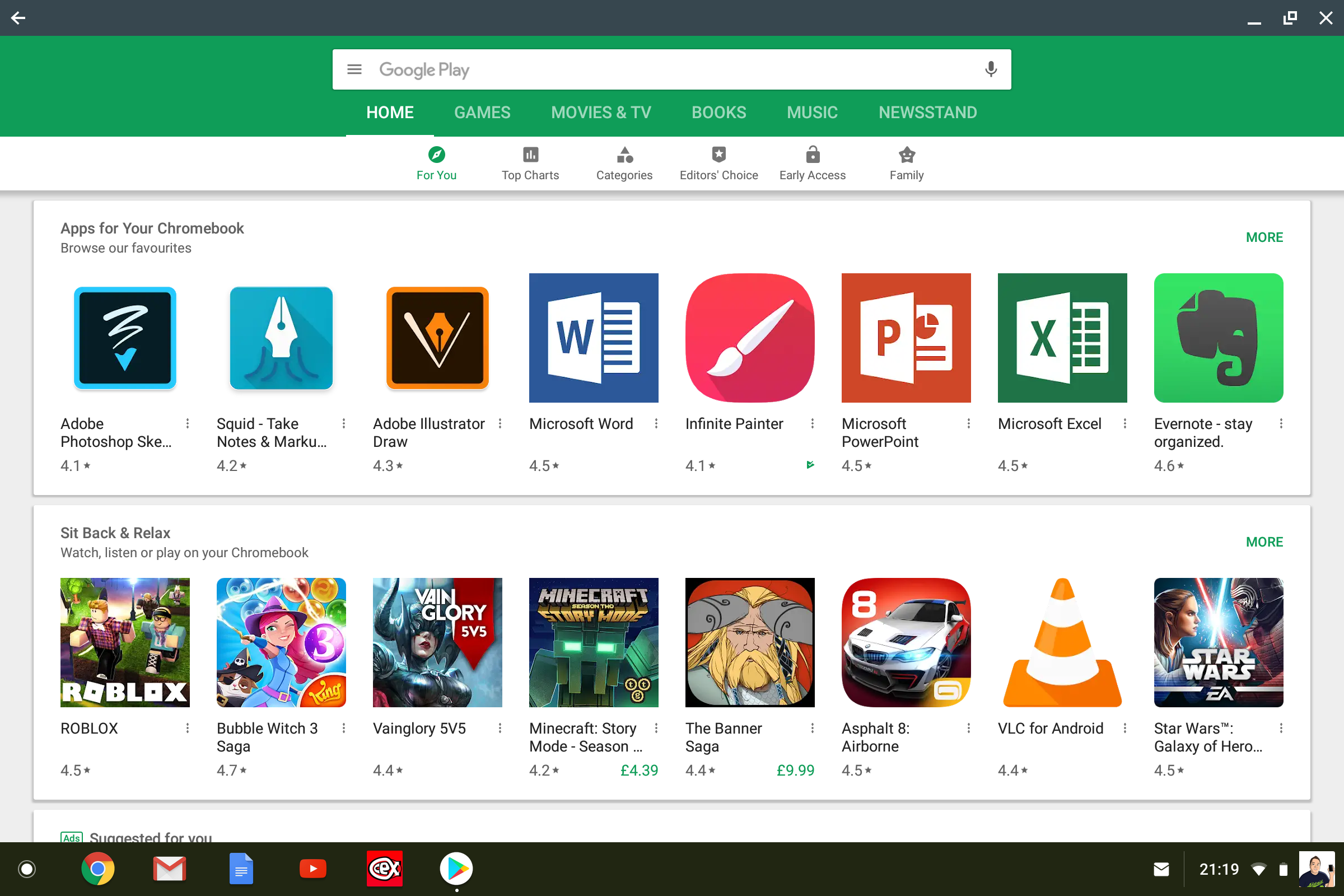Open the Microsoft Word app icon
This screenshot has height=896, width=1344.
[594, 338]
